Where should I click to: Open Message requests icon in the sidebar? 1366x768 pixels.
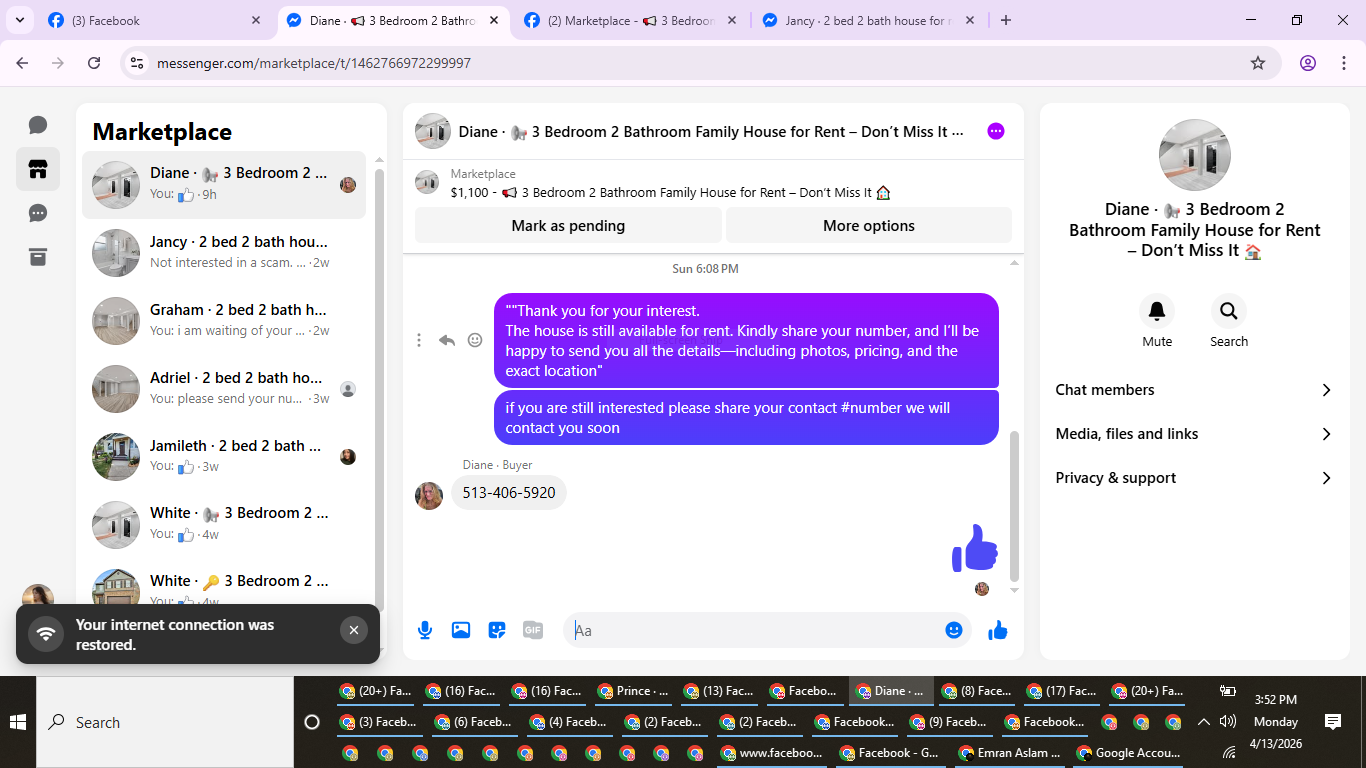pyautogui.click(x=38, y=213)
